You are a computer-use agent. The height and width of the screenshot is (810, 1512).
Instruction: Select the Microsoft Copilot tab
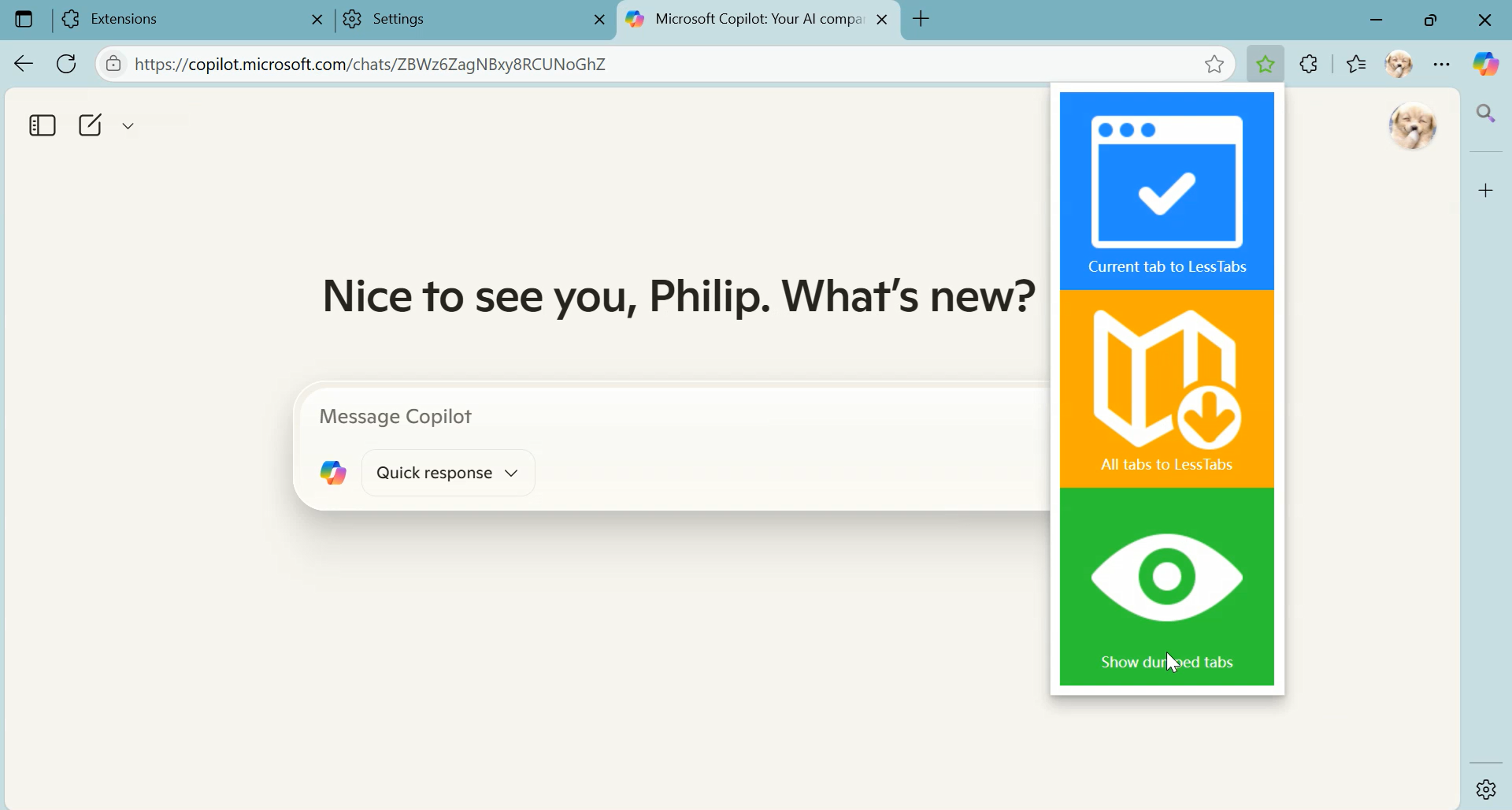click(x=758, y=20)
